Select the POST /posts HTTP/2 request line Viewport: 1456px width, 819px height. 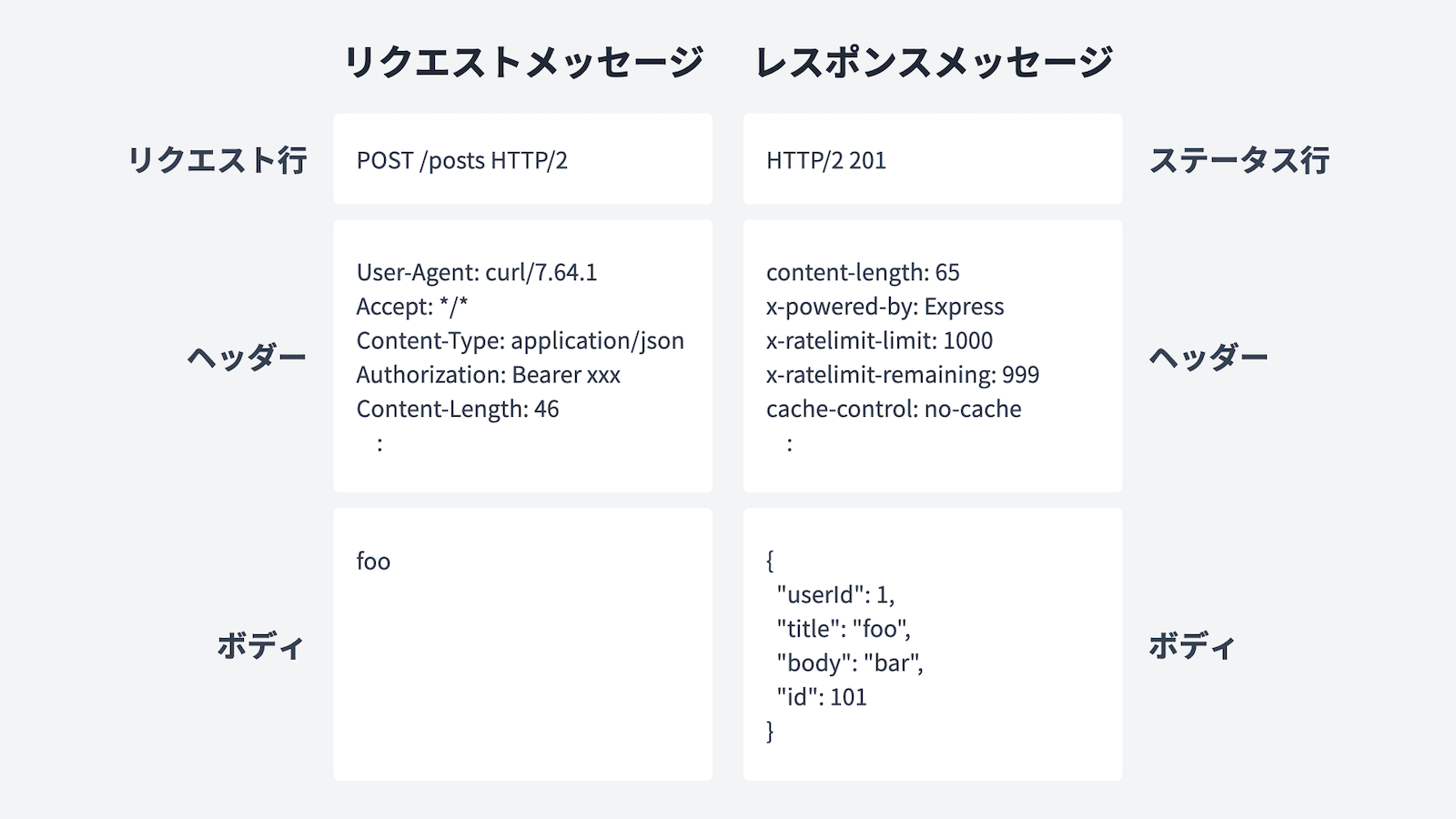pos(462,161)
